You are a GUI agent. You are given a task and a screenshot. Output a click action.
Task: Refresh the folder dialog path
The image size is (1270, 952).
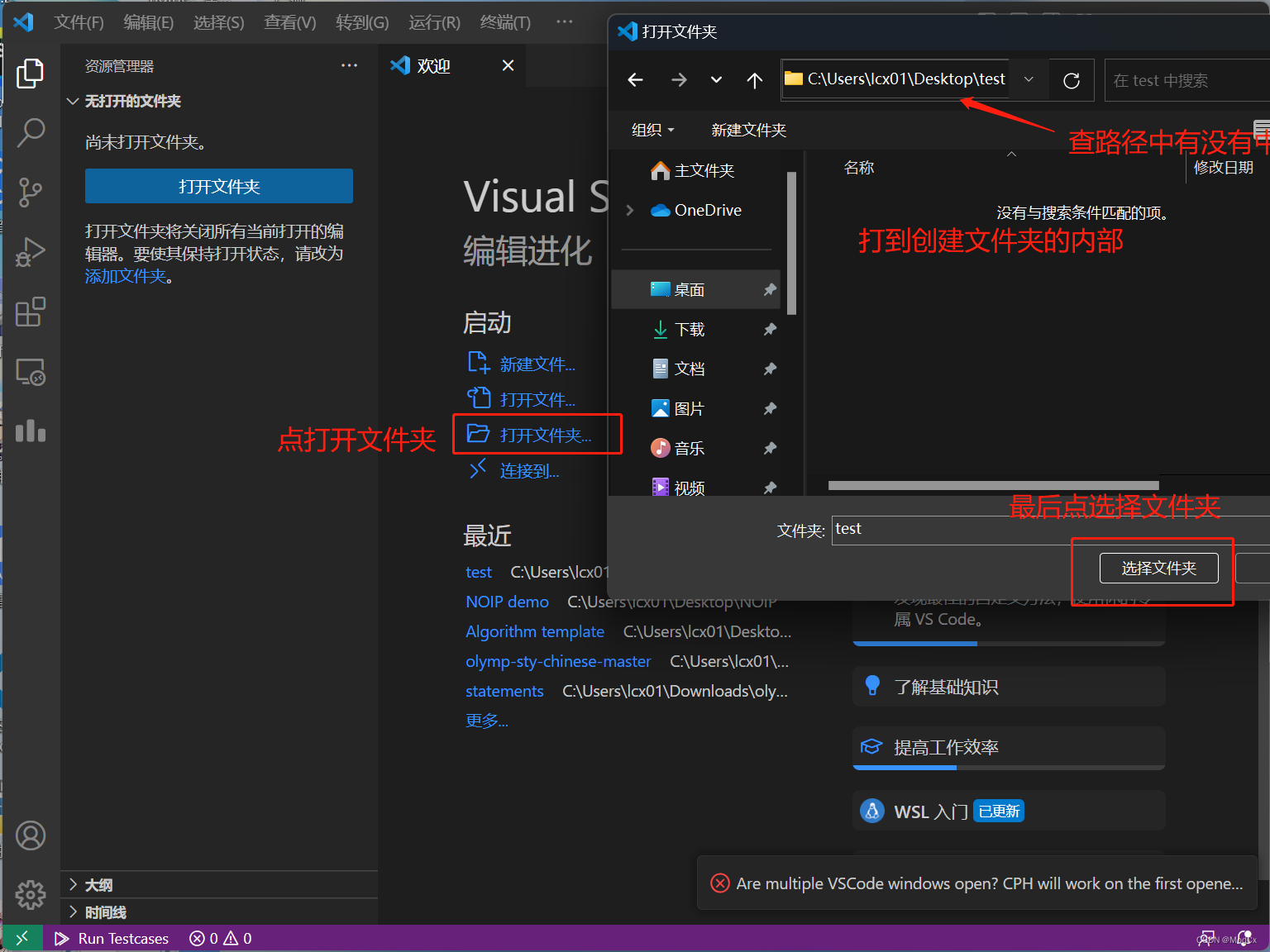click(1072, 80)
